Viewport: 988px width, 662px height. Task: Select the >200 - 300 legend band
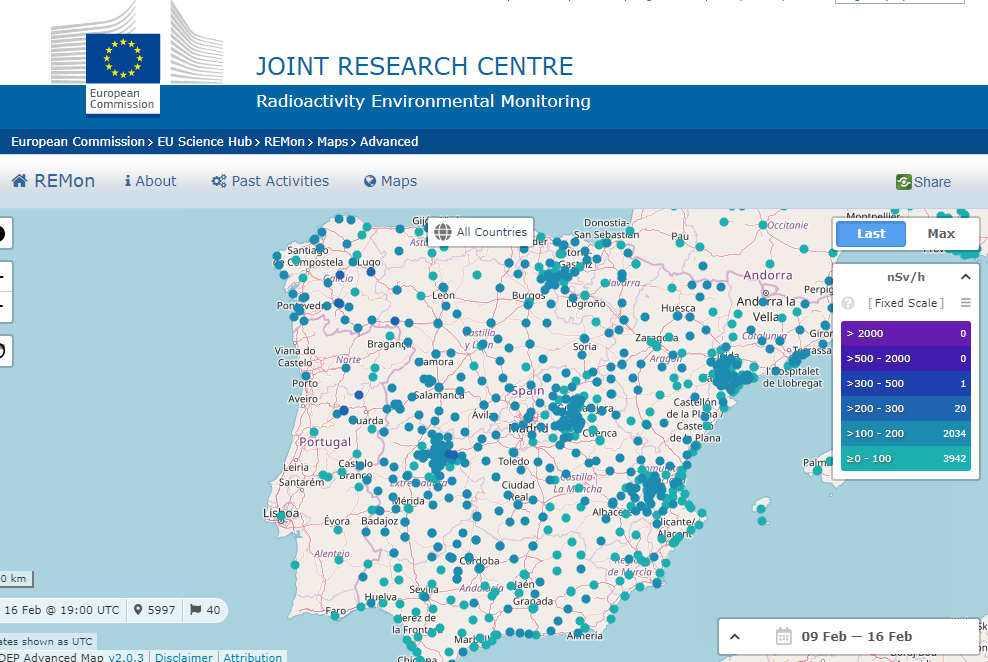pos(905,408)
